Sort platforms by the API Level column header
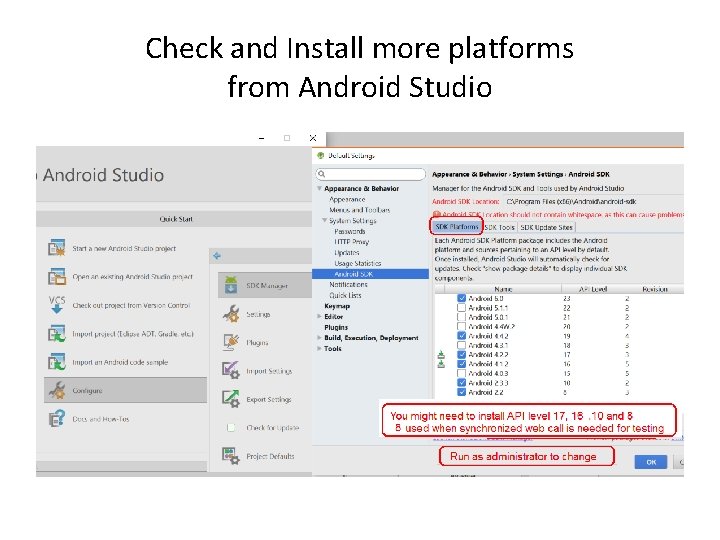The width and height of the screenshot is (720, 540). click(593, 289)
